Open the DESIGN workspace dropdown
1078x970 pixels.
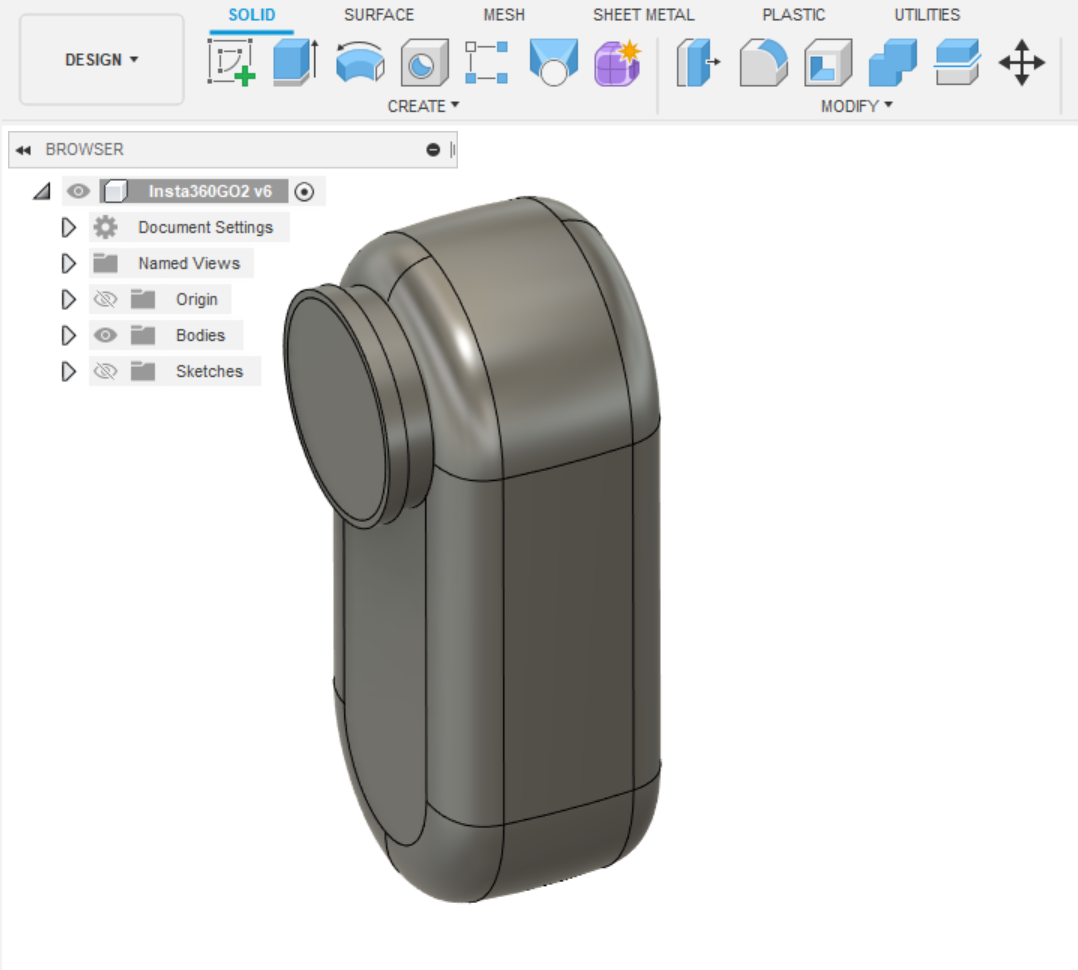[101, 60]
